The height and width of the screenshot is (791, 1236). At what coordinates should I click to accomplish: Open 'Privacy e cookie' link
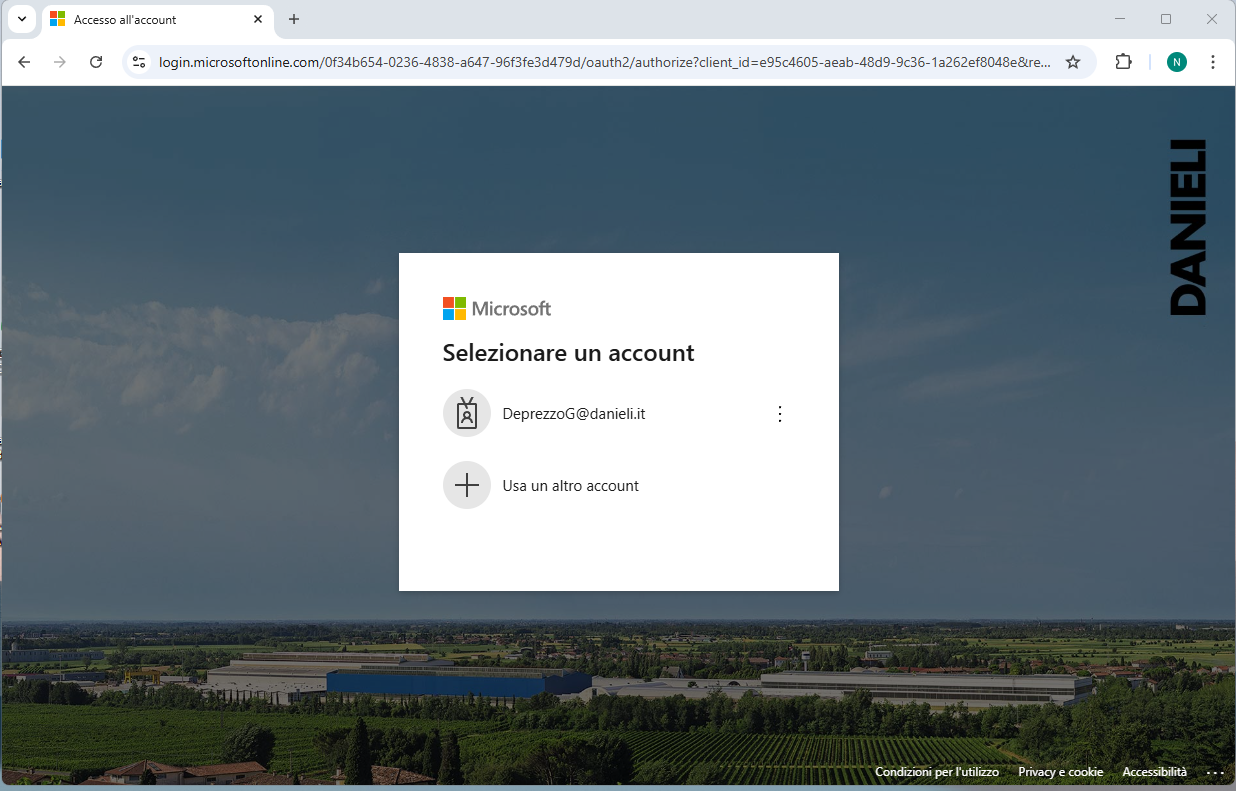pyautogui.click(x=1060, y=772)
